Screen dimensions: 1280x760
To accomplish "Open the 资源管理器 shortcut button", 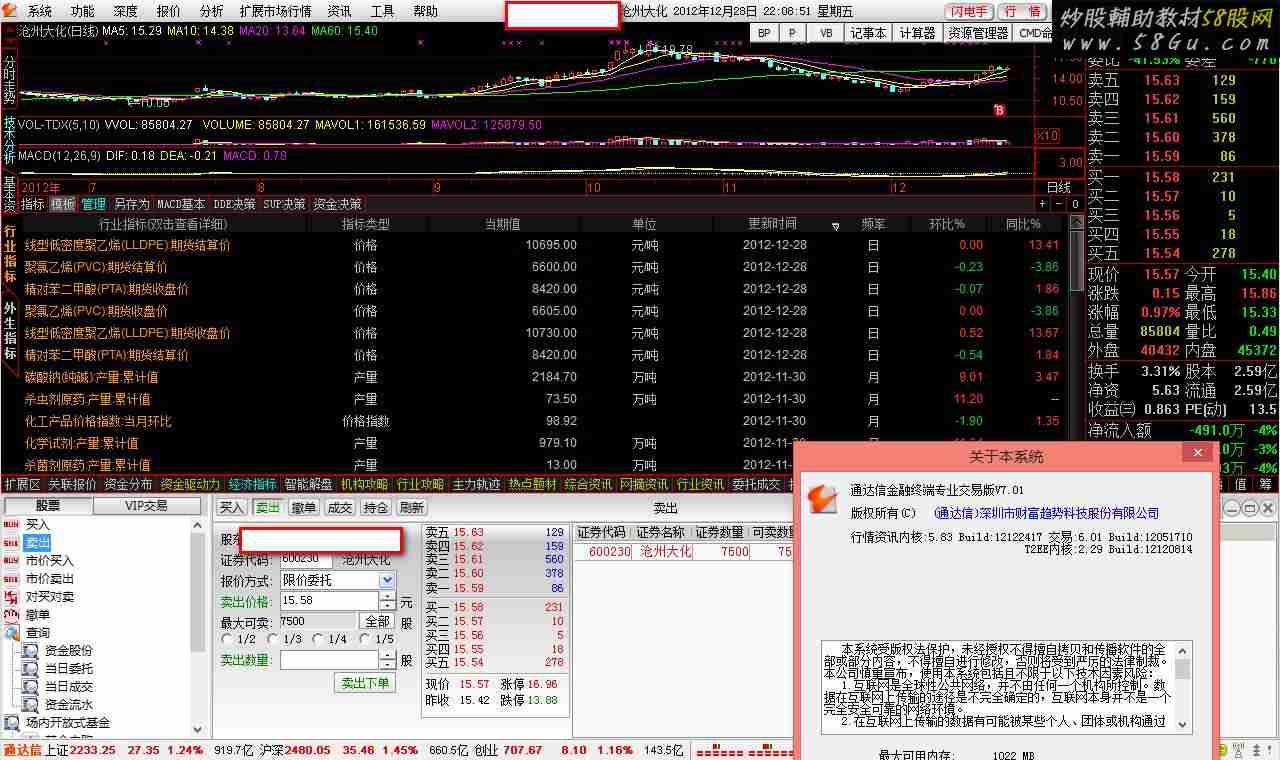I will click(x=979, y=33).
